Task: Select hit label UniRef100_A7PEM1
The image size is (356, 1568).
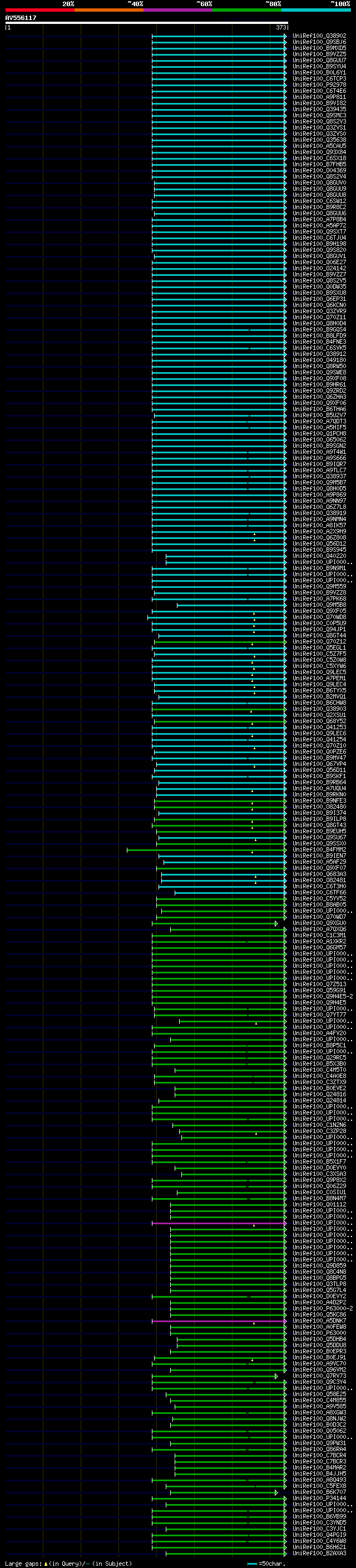Action: pyautogui.click(x=319, y=678)
